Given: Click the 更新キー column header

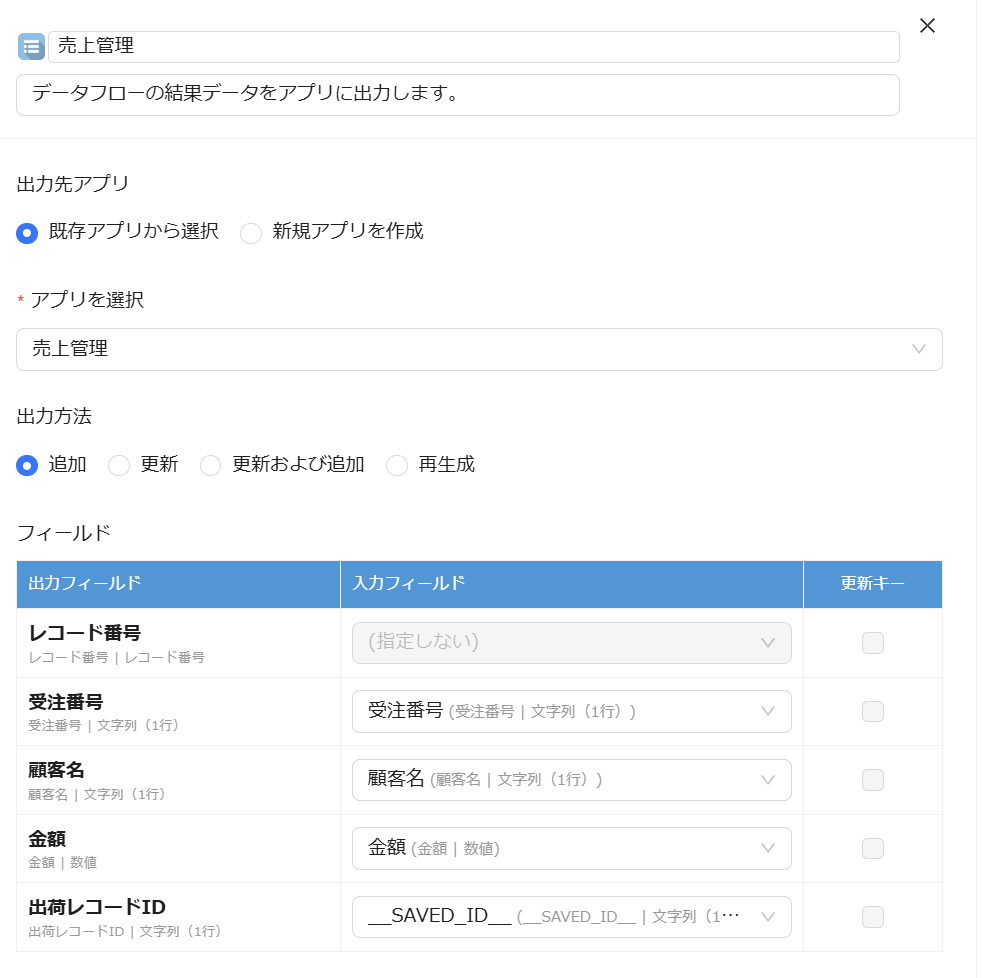Looking at the screenshot, I should pyautogui.click(x=873, y=584).
